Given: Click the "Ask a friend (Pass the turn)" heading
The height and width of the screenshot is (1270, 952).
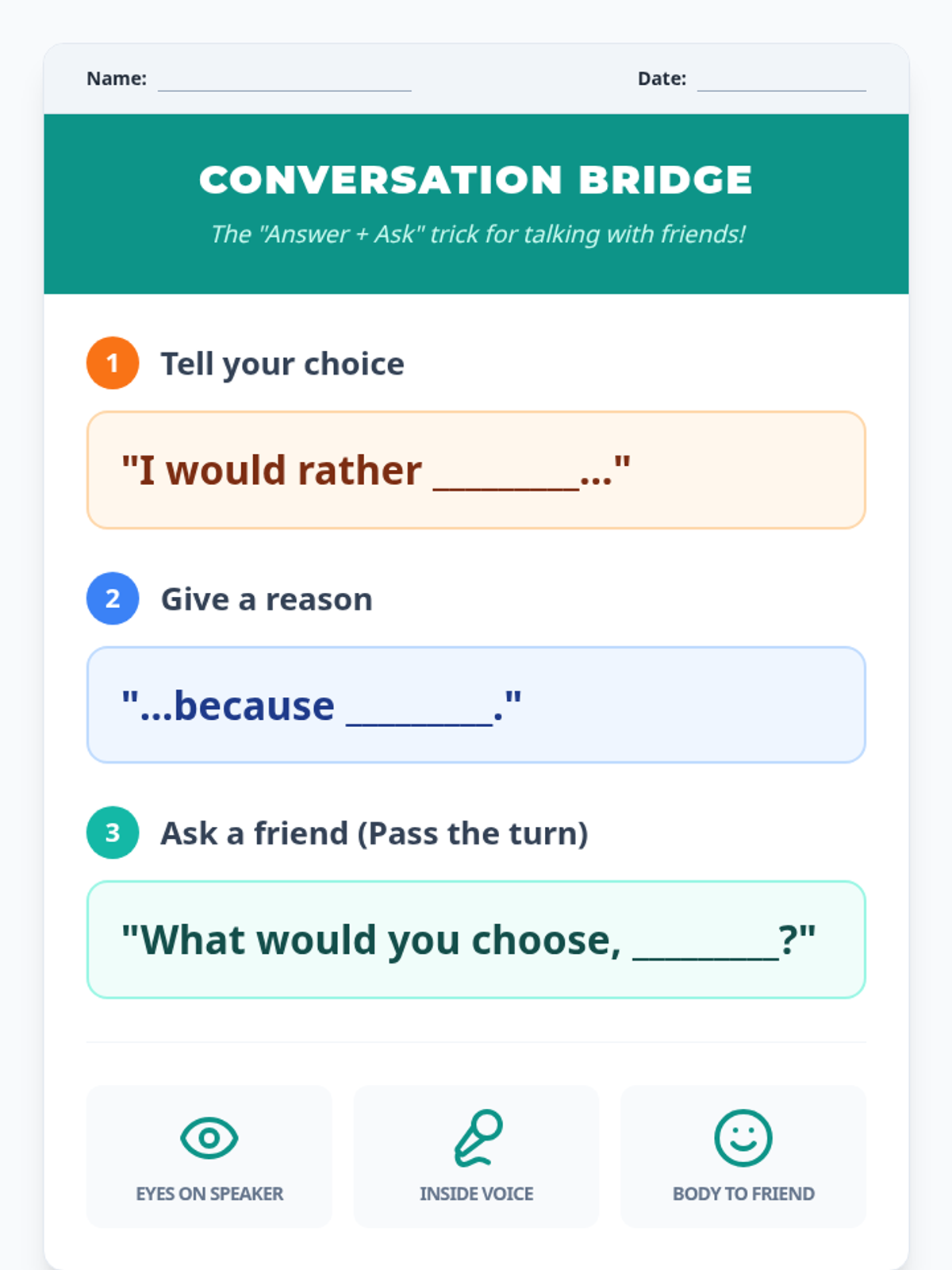Looking at the screenshot, I should click(x=374, y=833).
